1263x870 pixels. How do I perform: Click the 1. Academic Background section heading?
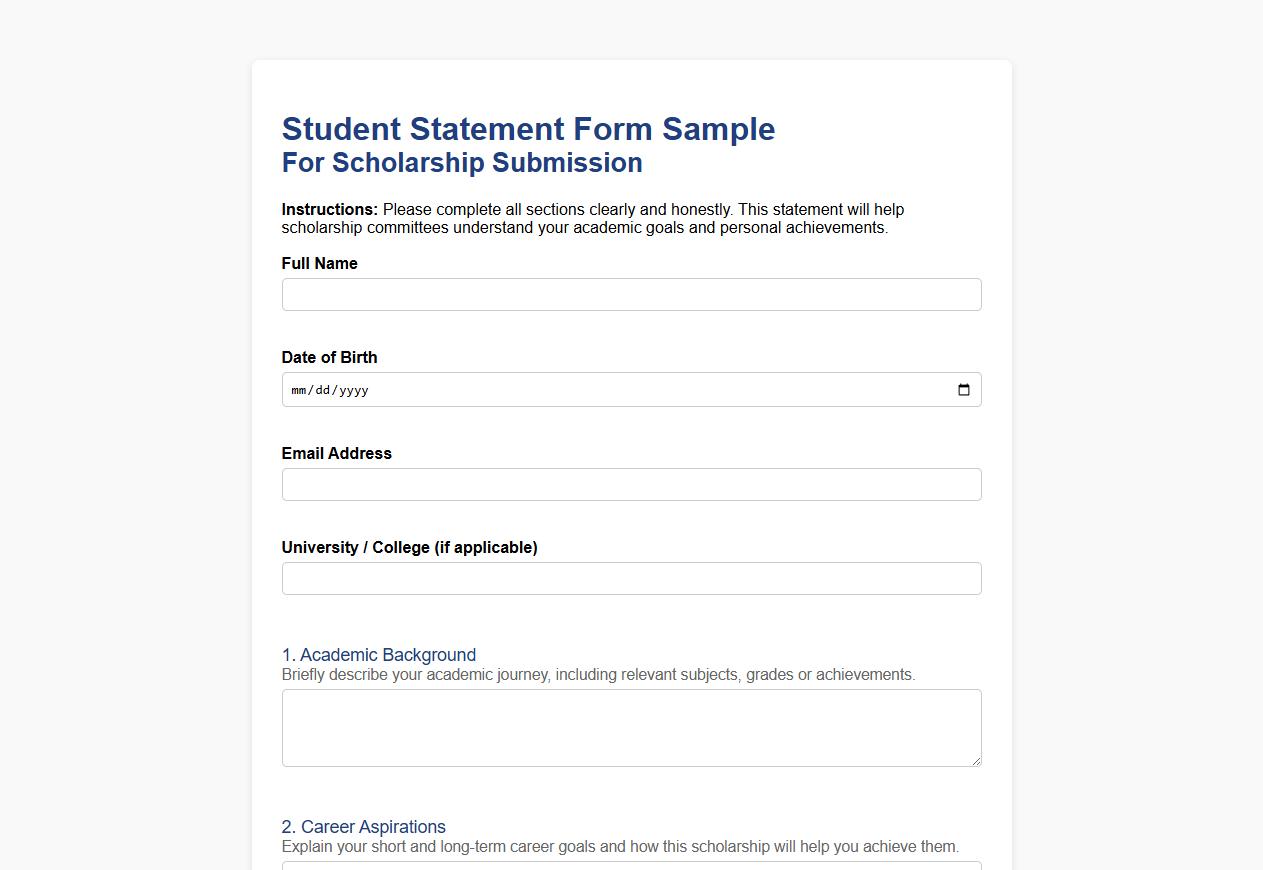[379, 655]
